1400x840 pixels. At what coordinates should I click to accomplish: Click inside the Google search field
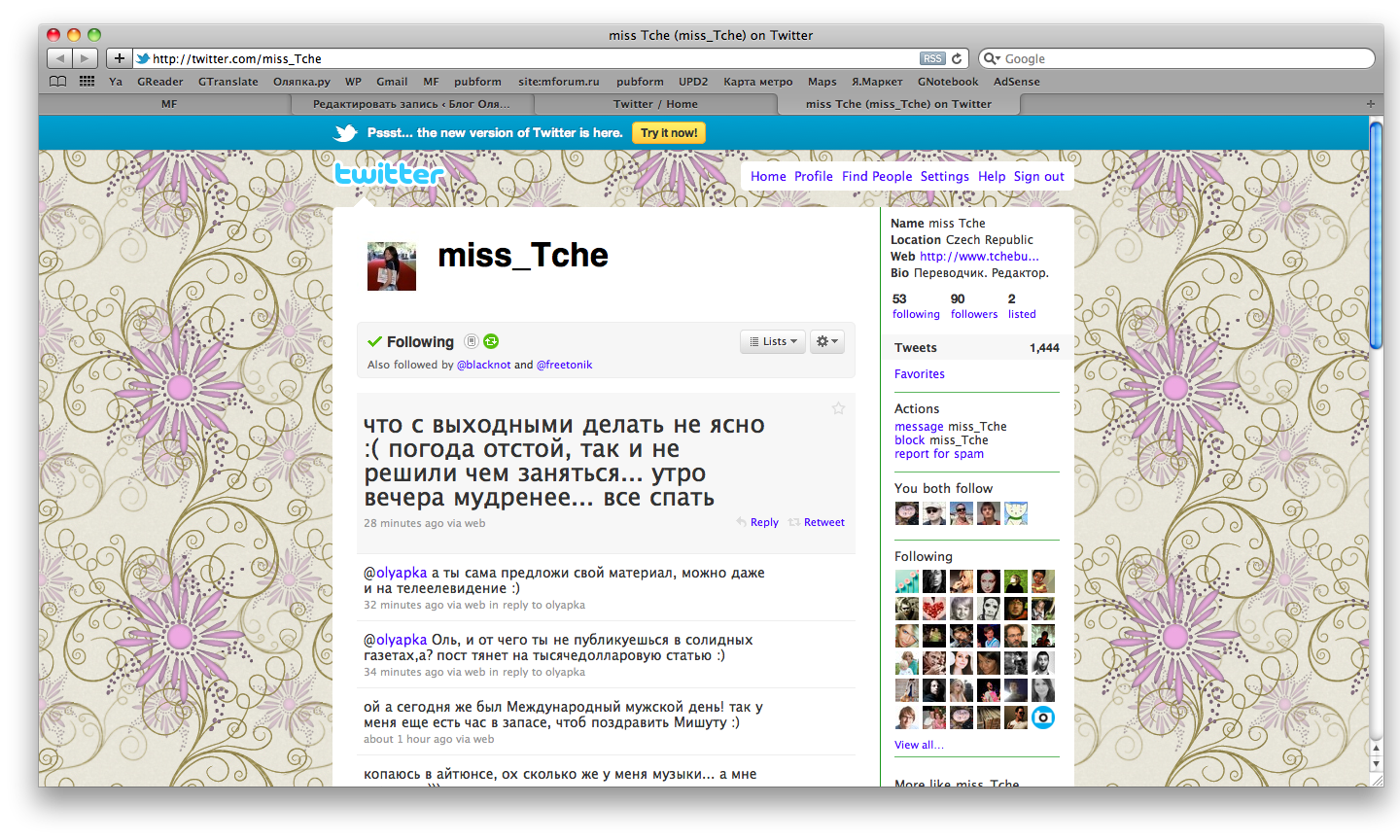pyautogui.click(x=1176, y=58)
